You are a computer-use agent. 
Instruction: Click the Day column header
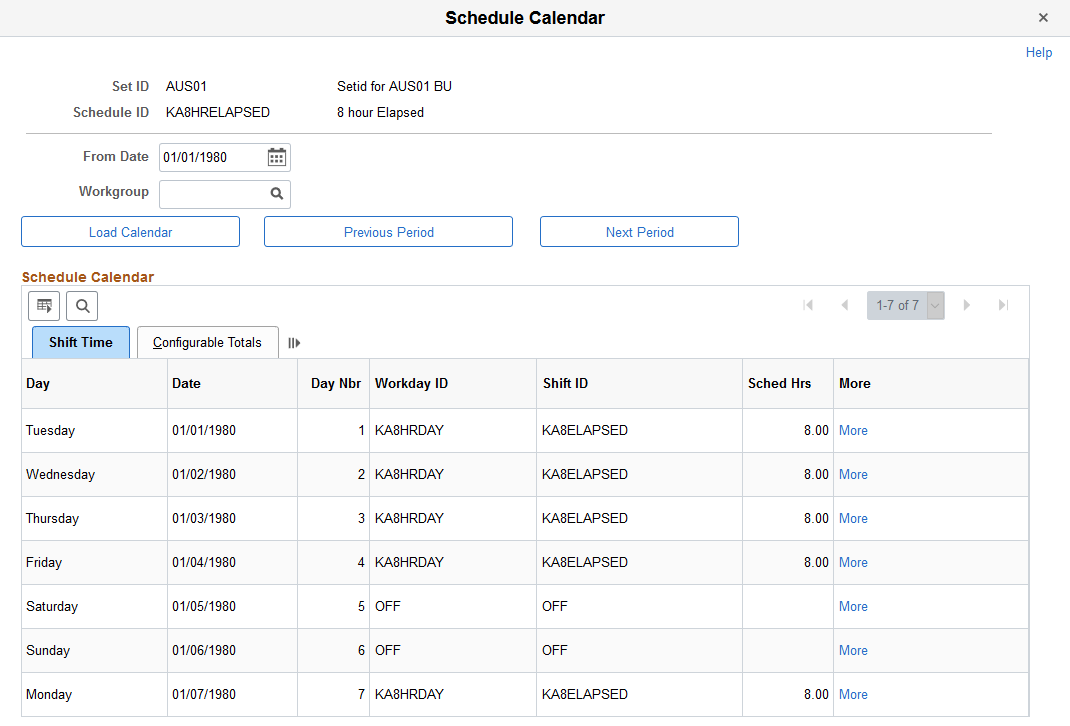[94, 383]
